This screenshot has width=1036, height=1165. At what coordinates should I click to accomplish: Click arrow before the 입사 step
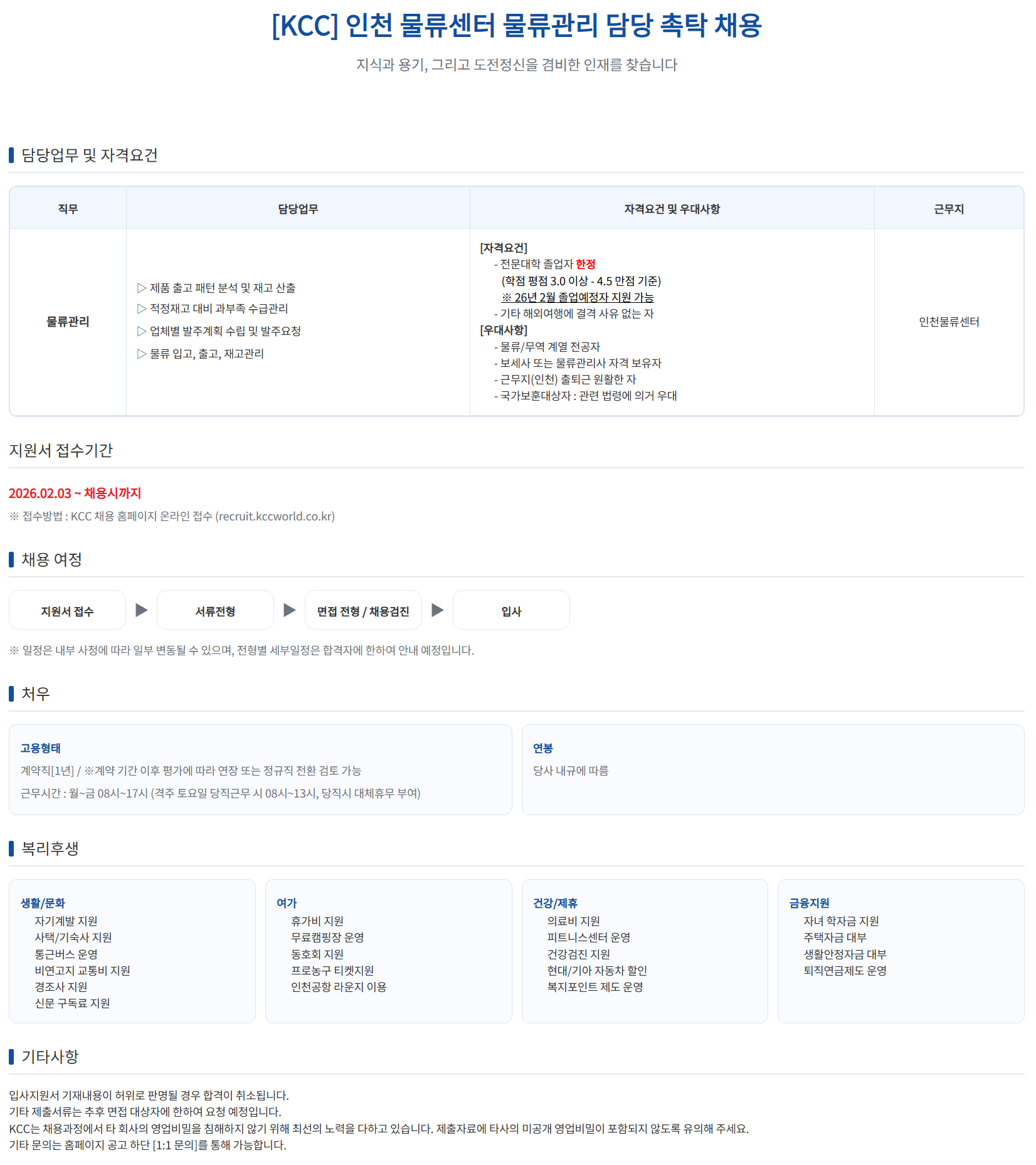(x=438, y=610)
